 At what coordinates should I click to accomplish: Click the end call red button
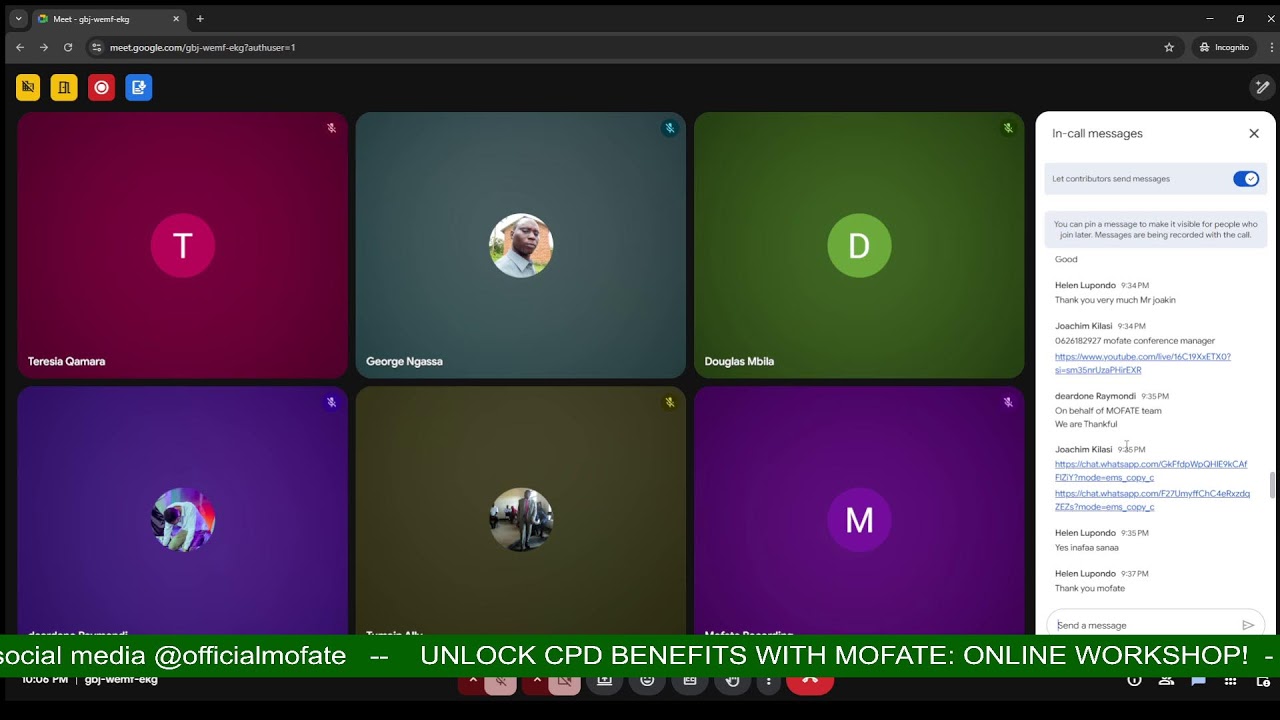810,683
